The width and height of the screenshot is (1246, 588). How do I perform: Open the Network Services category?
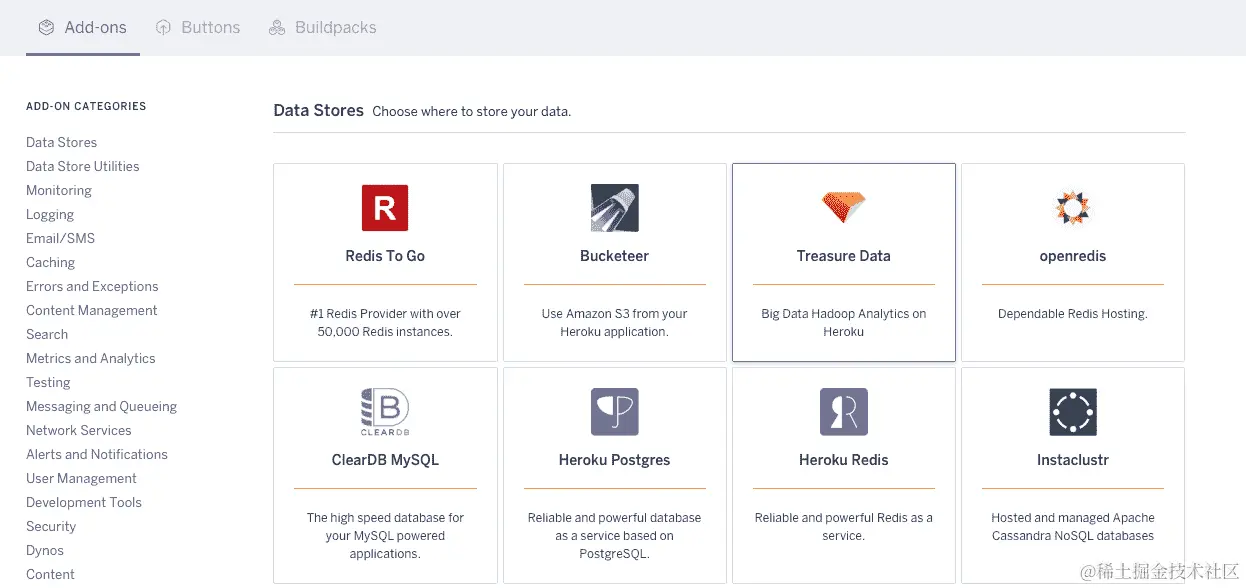coord(78,431)
